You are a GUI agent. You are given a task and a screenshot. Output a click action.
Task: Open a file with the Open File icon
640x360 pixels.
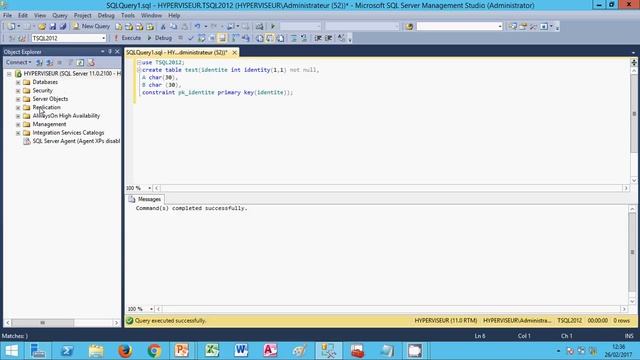(x=42, y=27)
